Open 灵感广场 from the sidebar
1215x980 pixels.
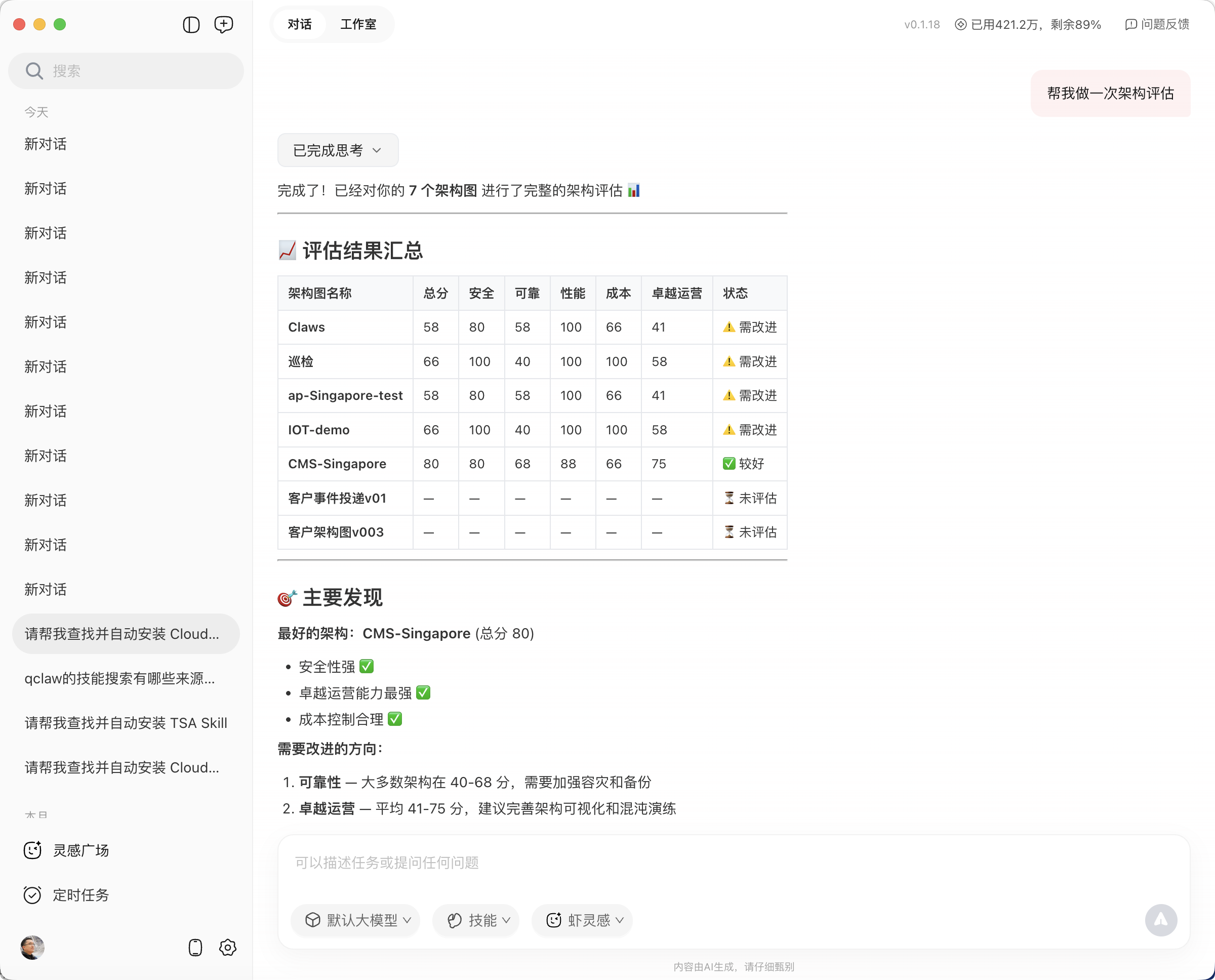pyautogui.click(x=80, y=850)
